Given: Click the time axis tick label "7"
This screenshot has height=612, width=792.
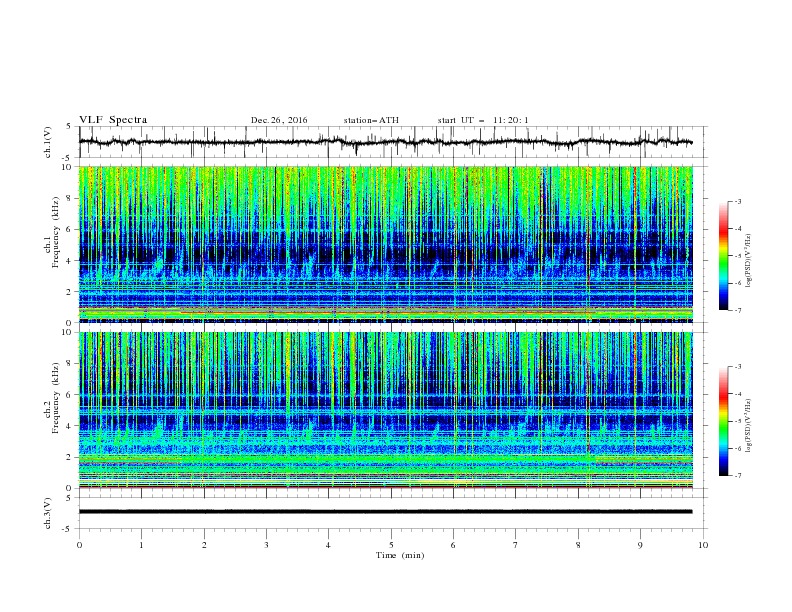Looking at the screenshot, I should pos(516,545).
